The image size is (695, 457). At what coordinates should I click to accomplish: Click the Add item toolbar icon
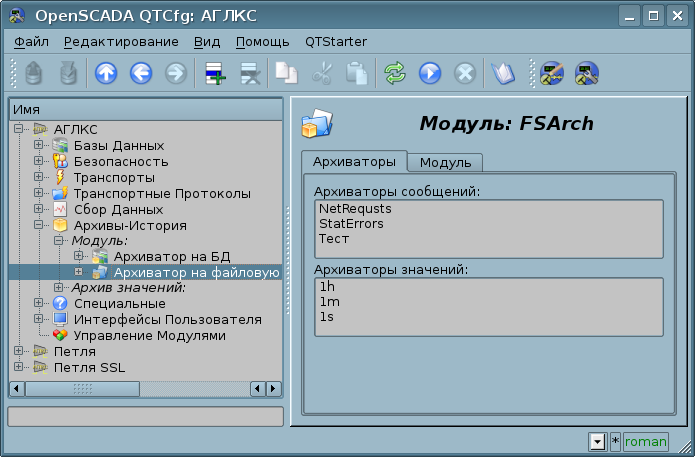pos(214,73)
